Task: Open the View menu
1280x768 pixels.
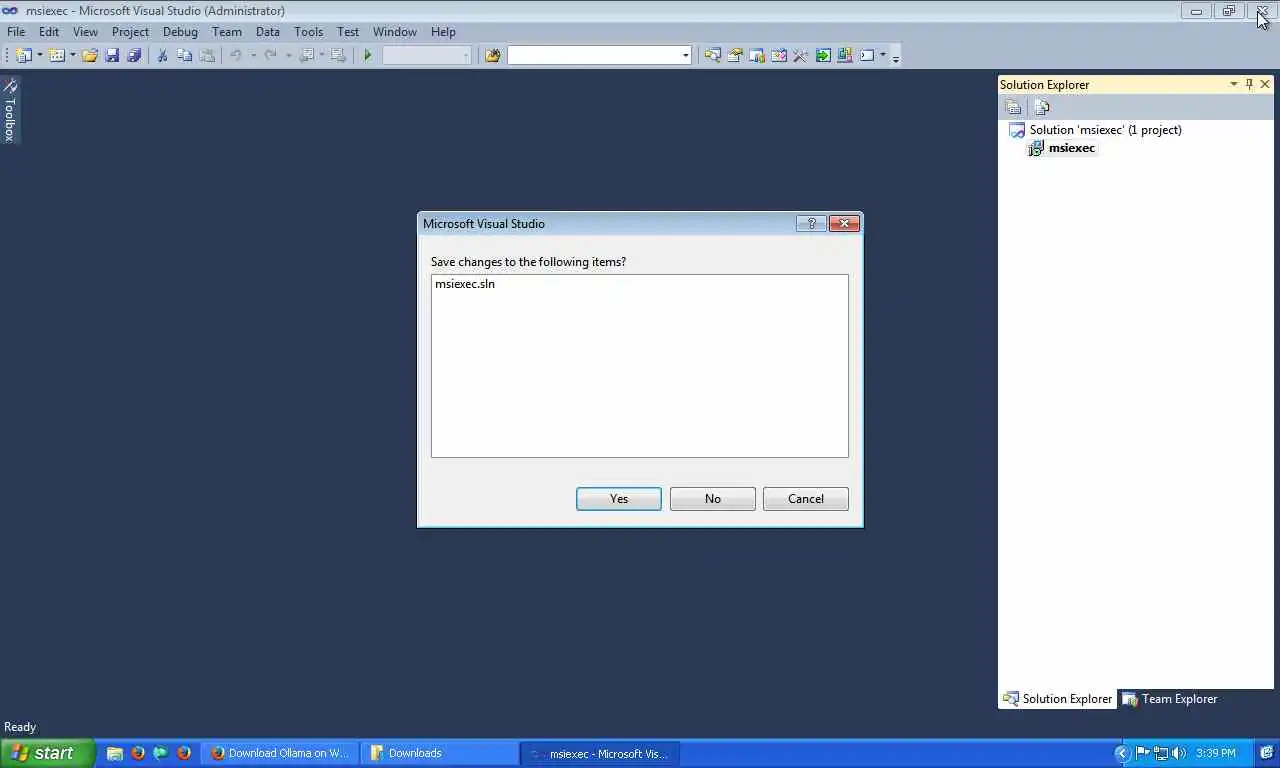Action: point(85,32)
